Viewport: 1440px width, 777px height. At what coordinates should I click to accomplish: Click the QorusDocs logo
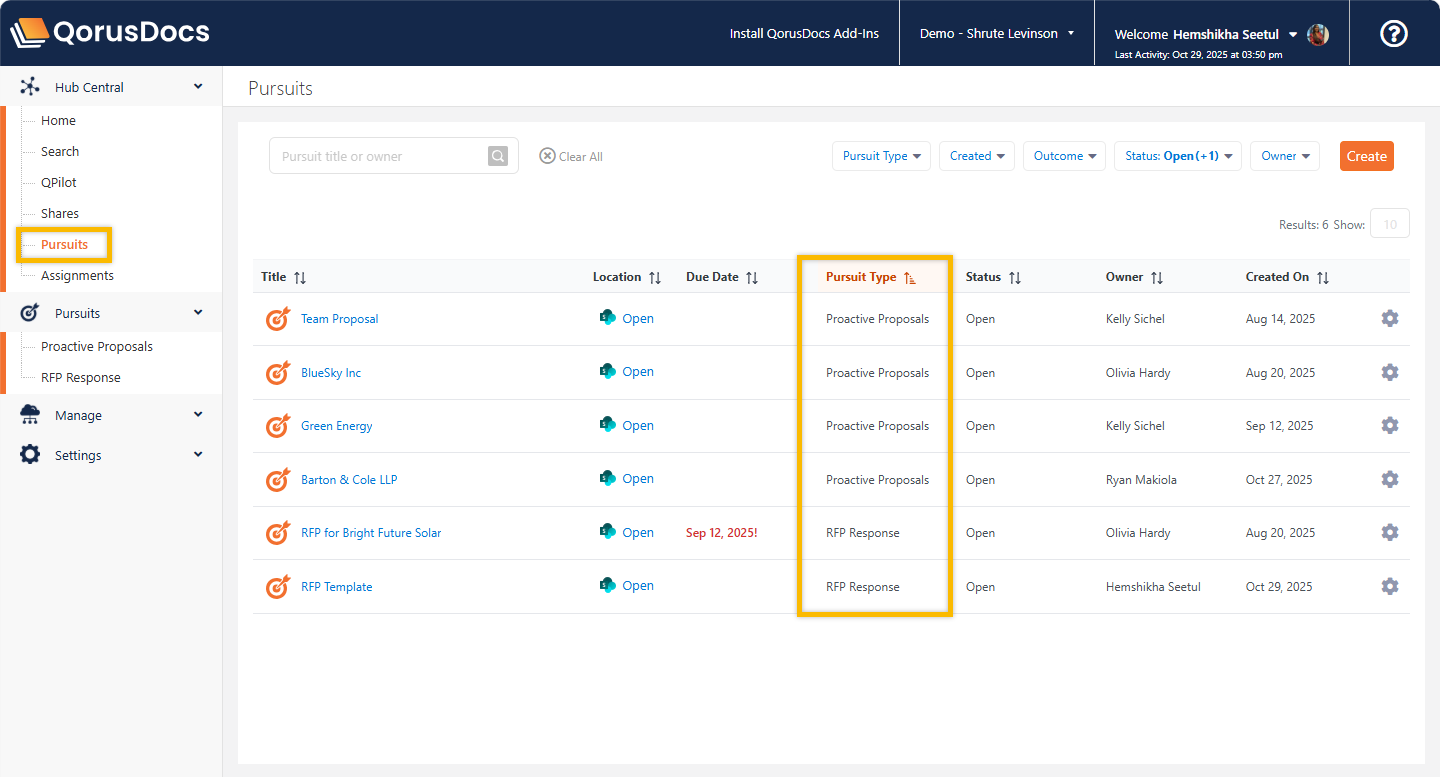point(110,32)
